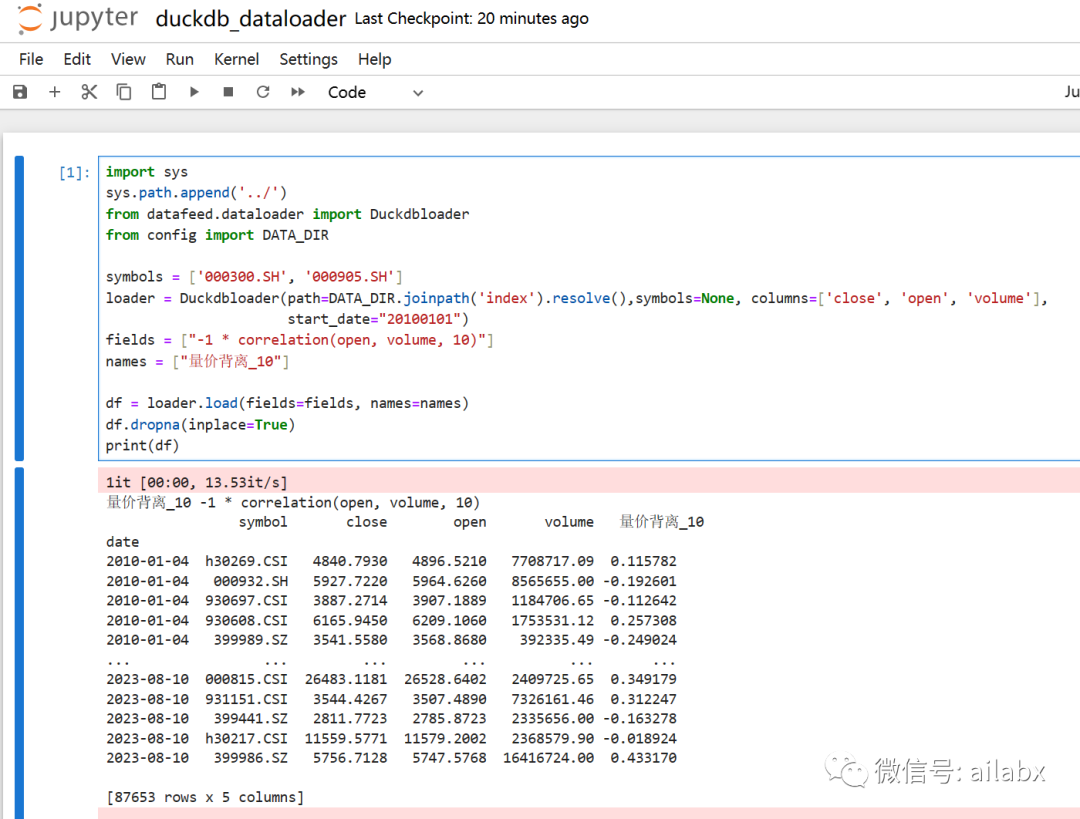Restart the kernel with the circular arrow icon
The image size is (1080, 819).
262,92
